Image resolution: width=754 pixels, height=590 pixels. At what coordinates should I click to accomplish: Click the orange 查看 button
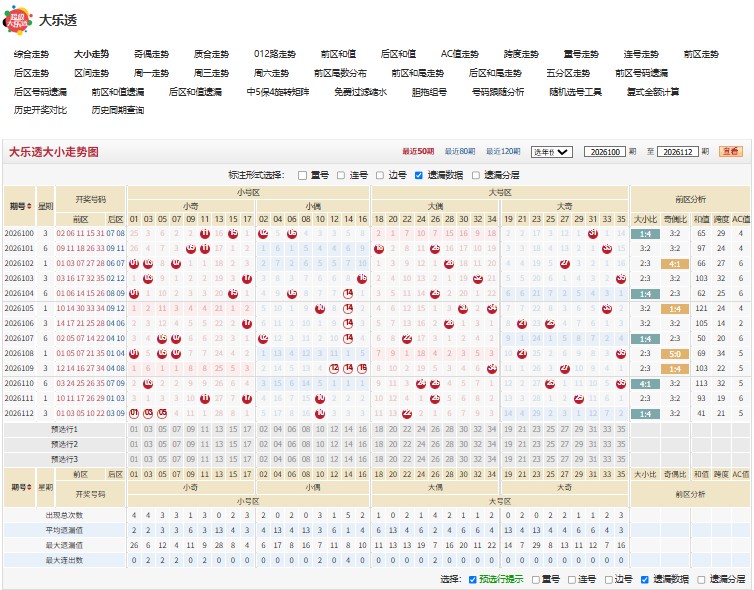[x=731, y=151]
